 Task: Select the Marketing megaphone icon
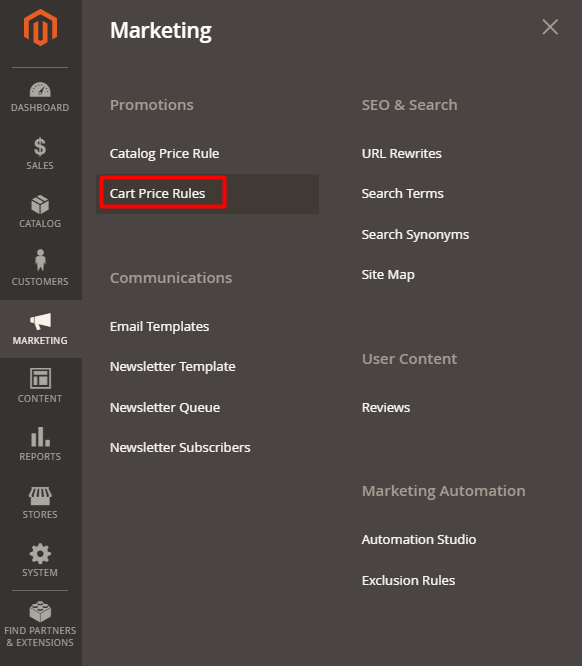[40, 321]
